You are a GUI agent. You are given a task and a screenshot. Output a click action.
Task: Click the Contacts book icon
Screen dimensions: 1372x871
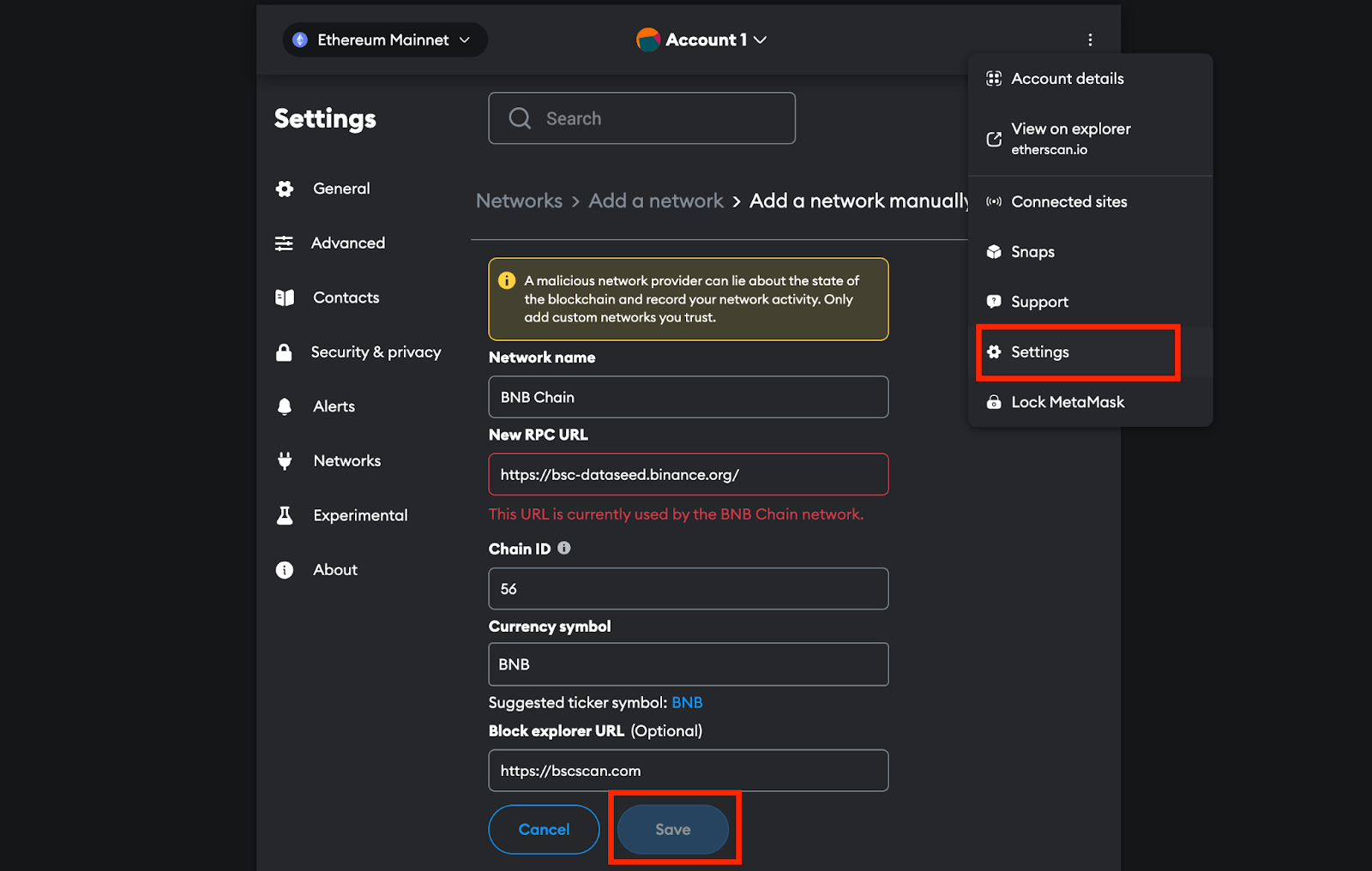[285, 297]
